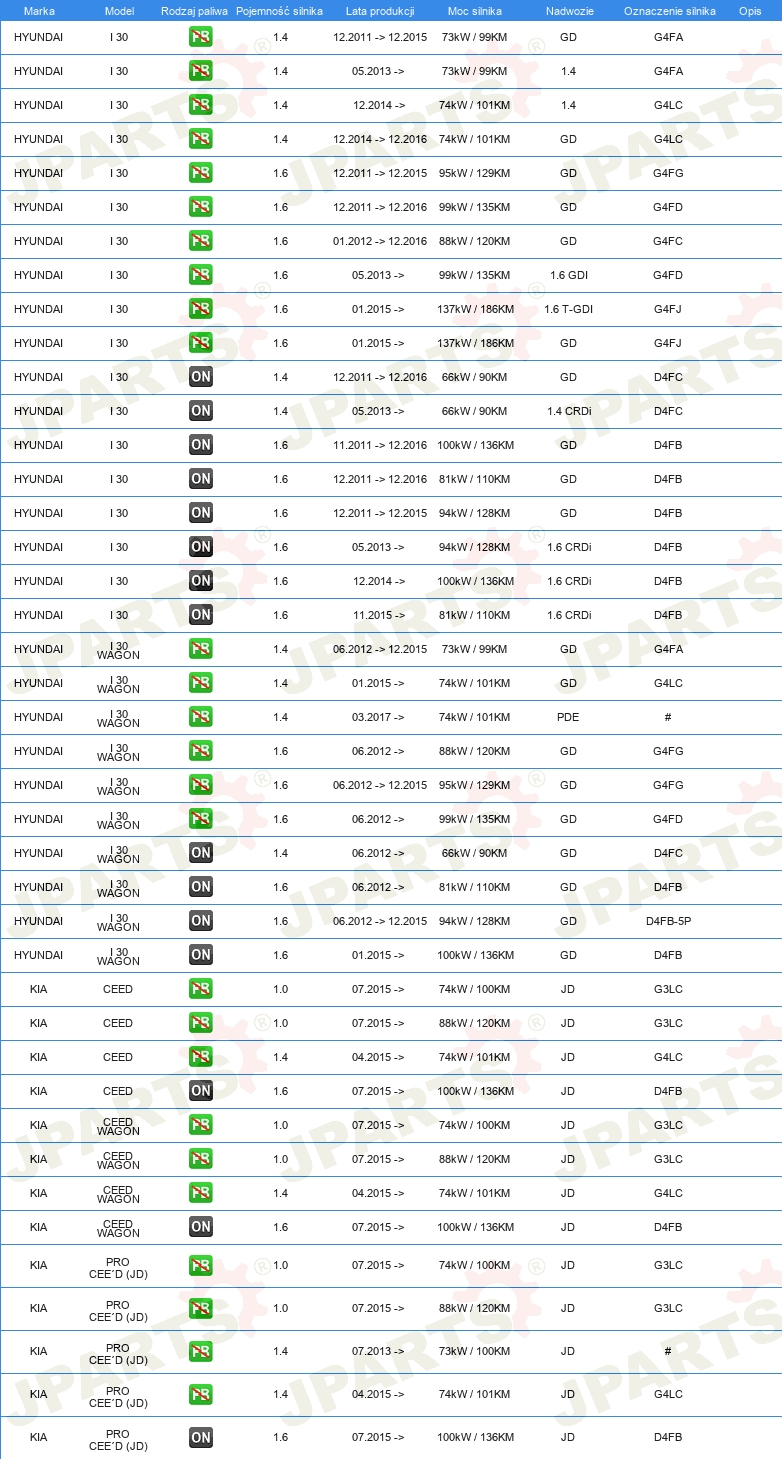
Task: Click PB icon in I30 Wagon G4LC row
Action: coord(201,683)
